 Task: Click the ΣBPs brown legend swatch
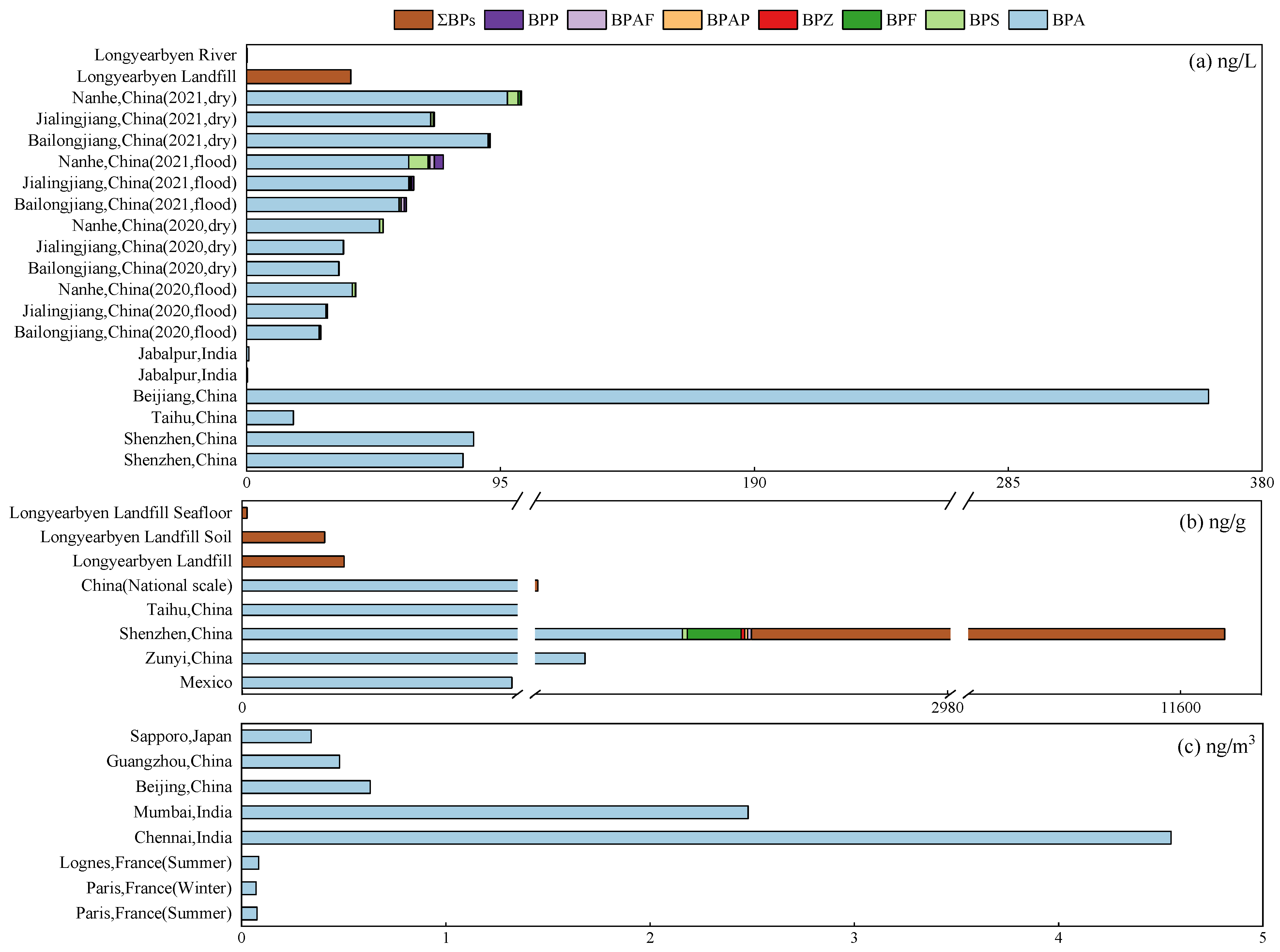pyautogui.click(x=413, y=20)
